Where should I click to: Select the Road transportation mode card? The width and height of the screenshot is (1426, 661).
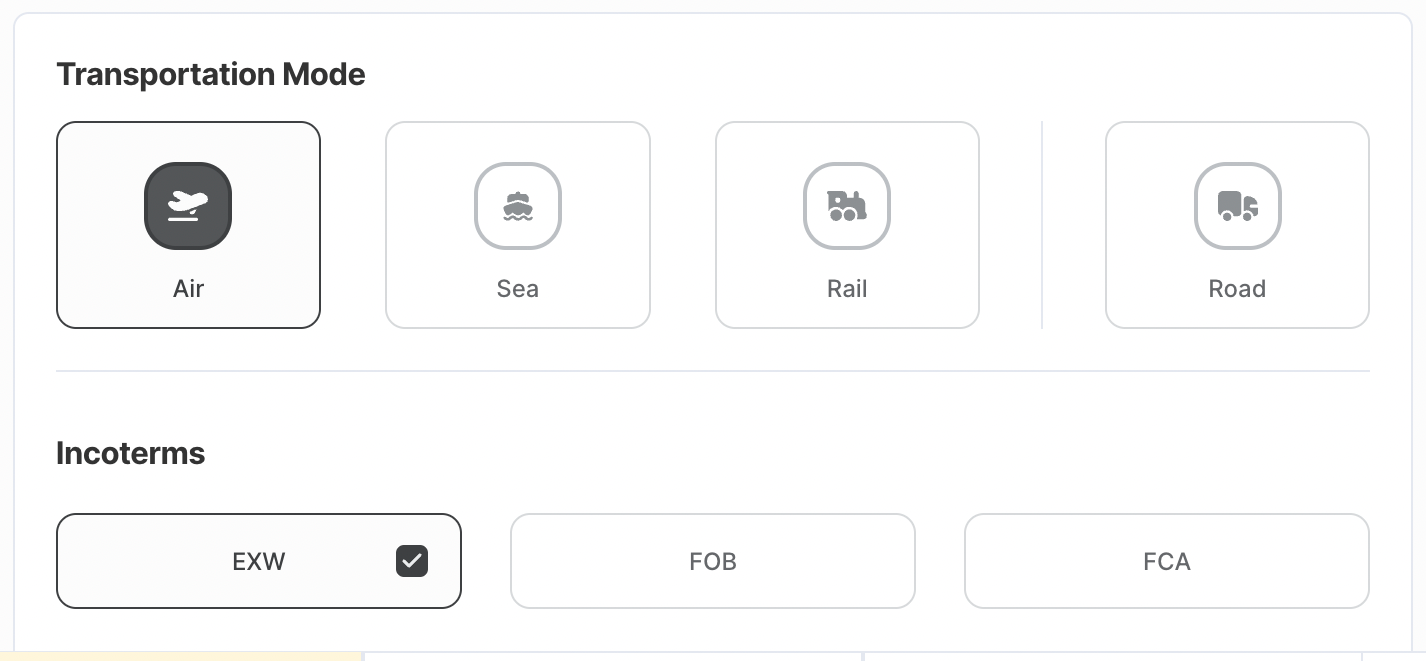1237,225
